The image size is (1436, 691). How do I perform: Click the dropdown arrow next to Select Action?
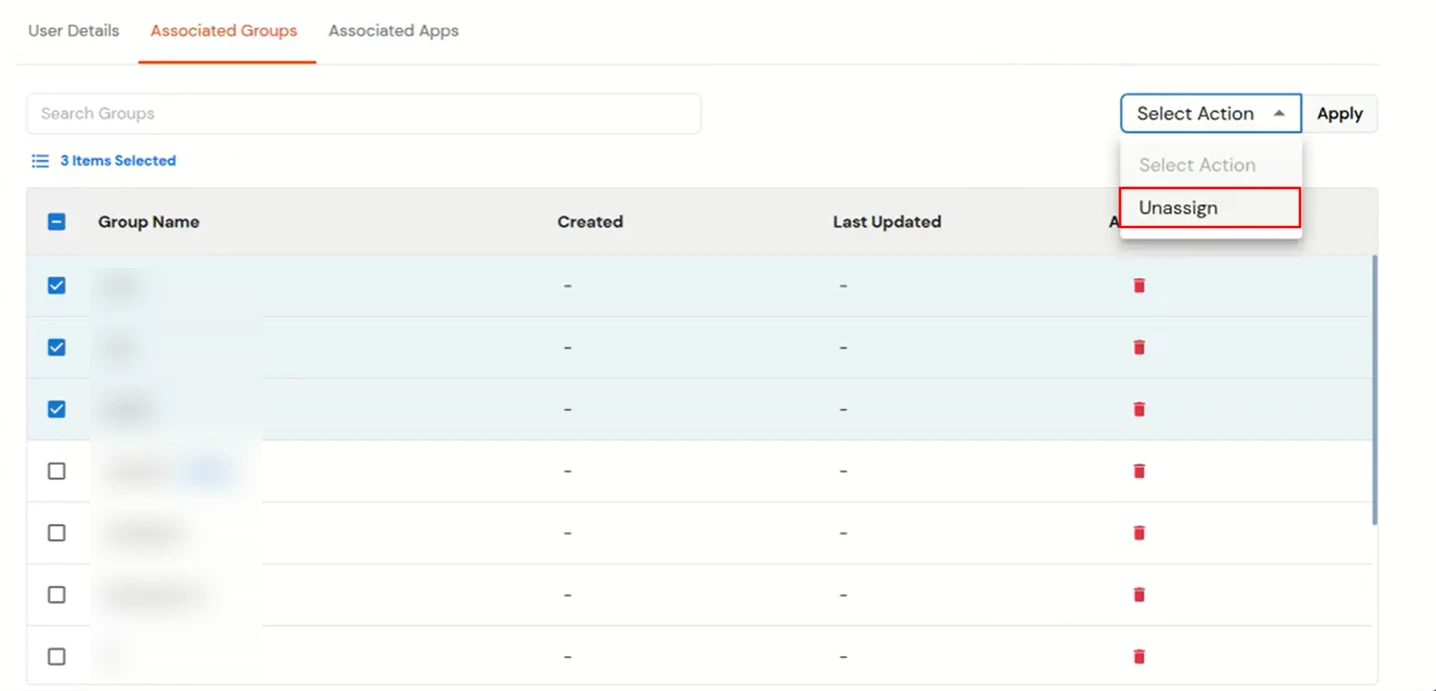1279,114
